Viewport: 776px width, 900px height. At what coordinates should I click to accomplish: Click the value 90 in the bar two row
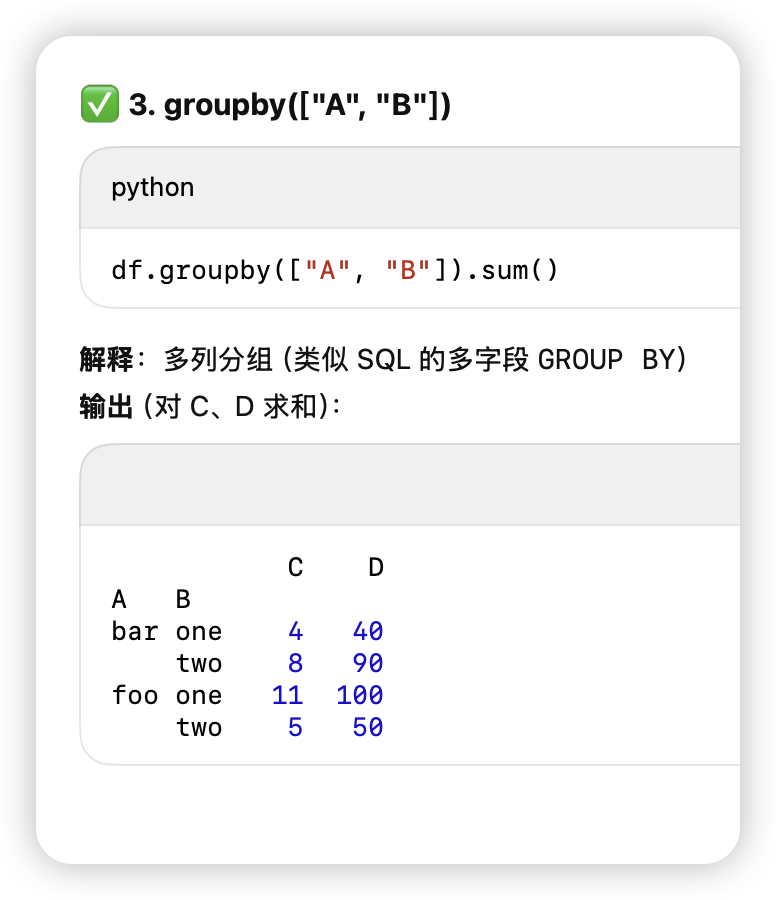click(367, 663)
